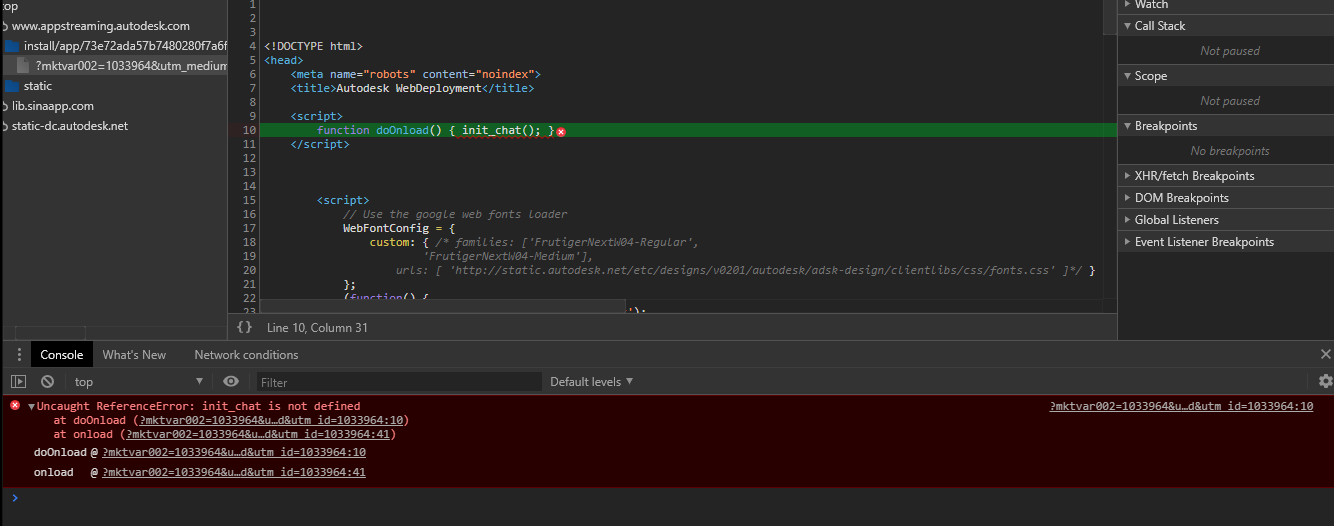Toggle console sidebar panel icon

18,381
